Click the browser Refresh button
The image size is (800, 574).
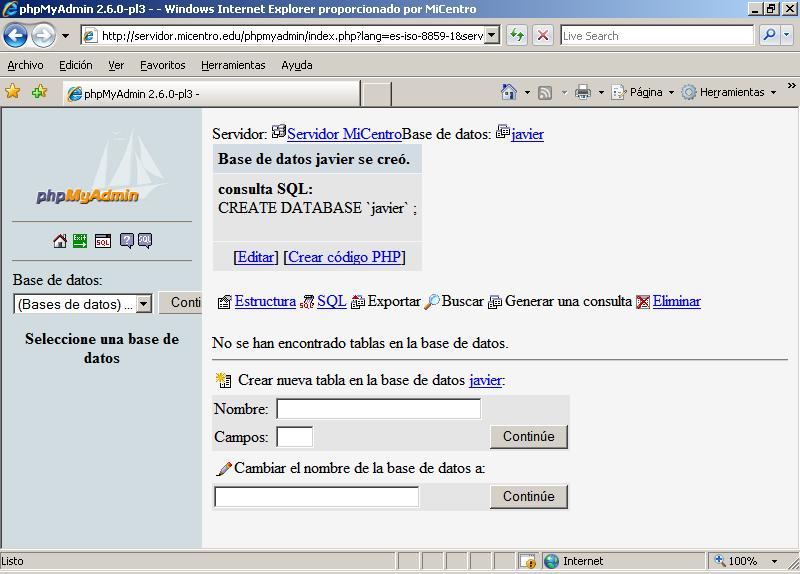point(516,35)
